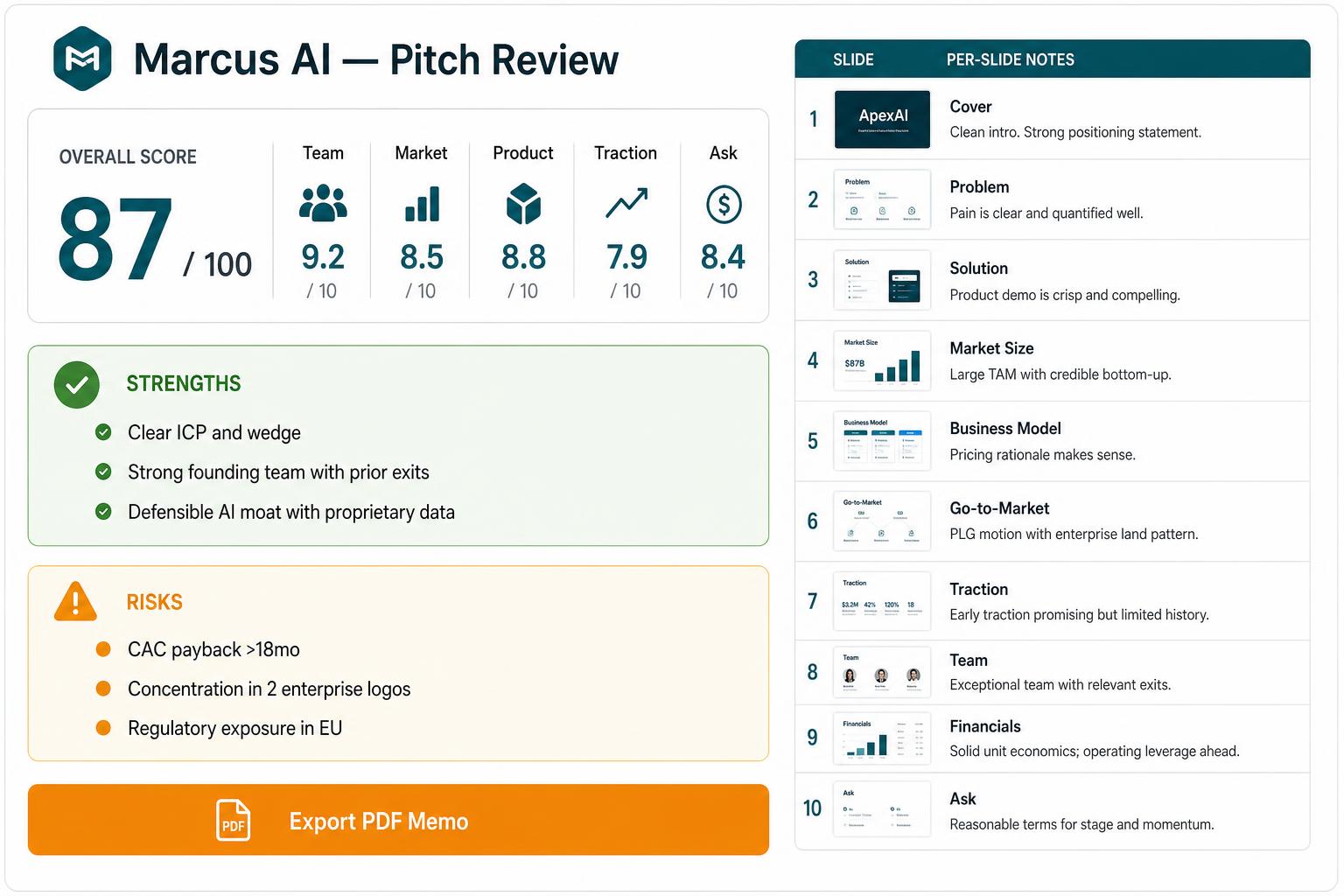1344x896 pixels.
Task: Click the Marcus AI hexagon logo
Action: [x=82, y=59]
